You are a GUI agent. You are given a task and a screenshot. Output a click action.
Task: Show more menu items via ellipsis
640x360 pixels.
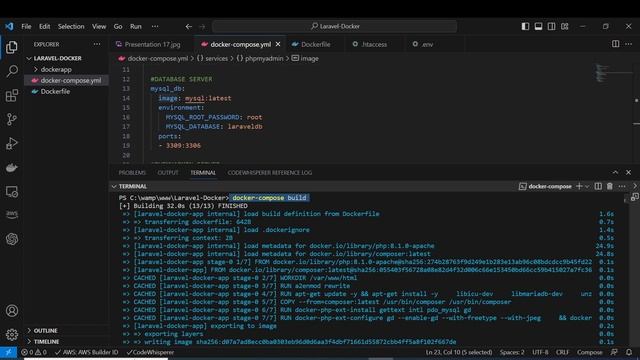click(155, 27)
